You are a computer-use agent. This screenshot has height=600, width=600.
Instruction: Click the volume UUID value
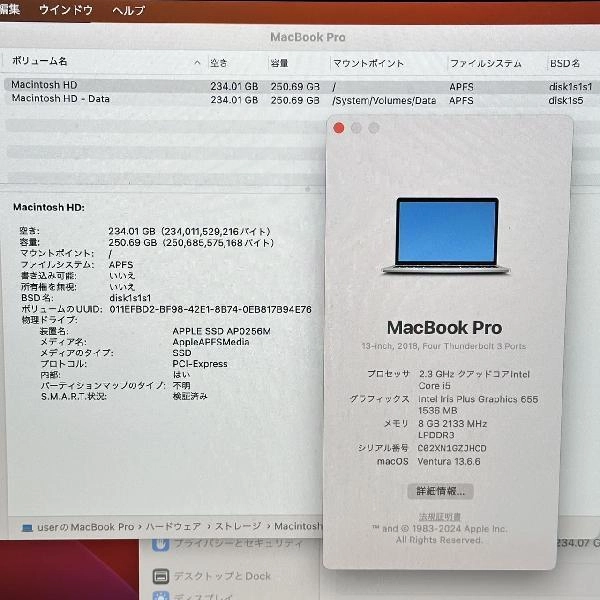pyautogui.click(x=210, y=309)
